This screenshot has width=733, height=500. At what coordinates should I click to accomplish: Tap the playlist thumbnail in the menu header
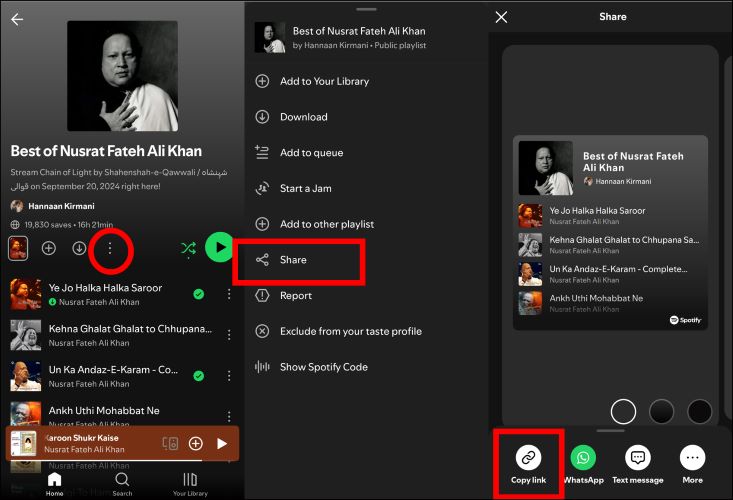(x=270, y=37)
